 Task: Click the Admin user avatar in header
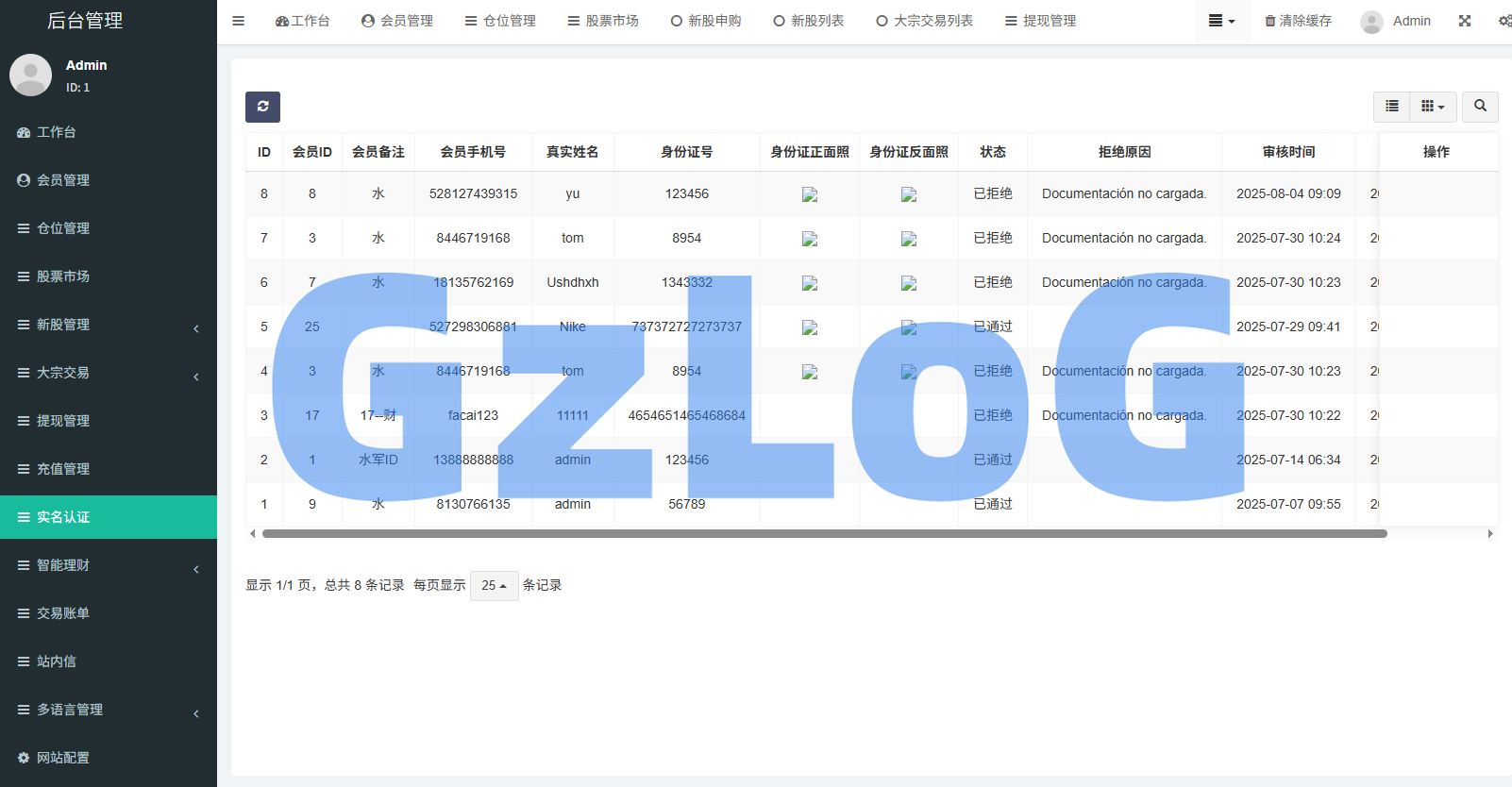click(x=1371, y=22)
